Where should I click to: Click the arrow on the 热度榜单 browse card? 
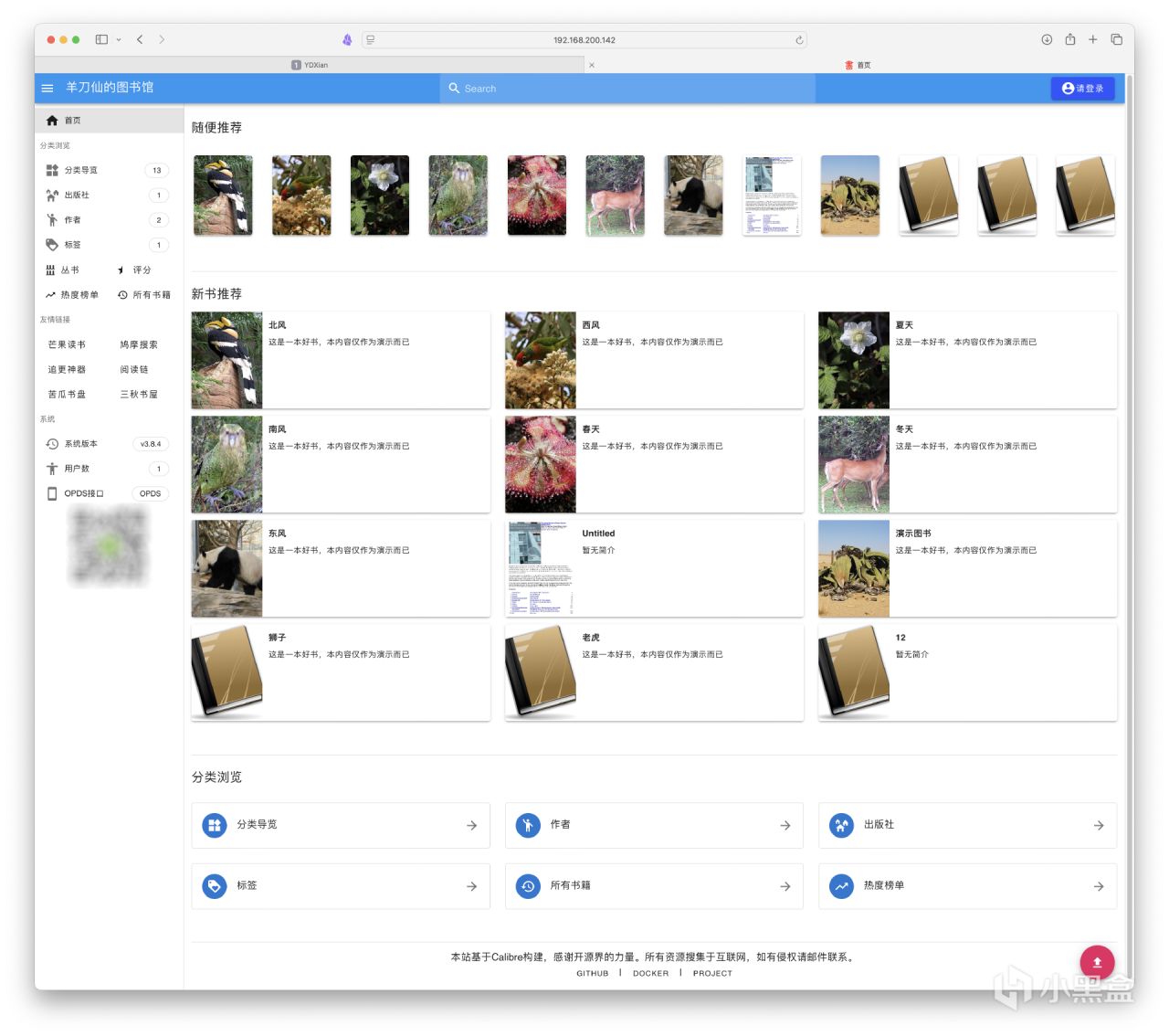(x=1098, y=886)
